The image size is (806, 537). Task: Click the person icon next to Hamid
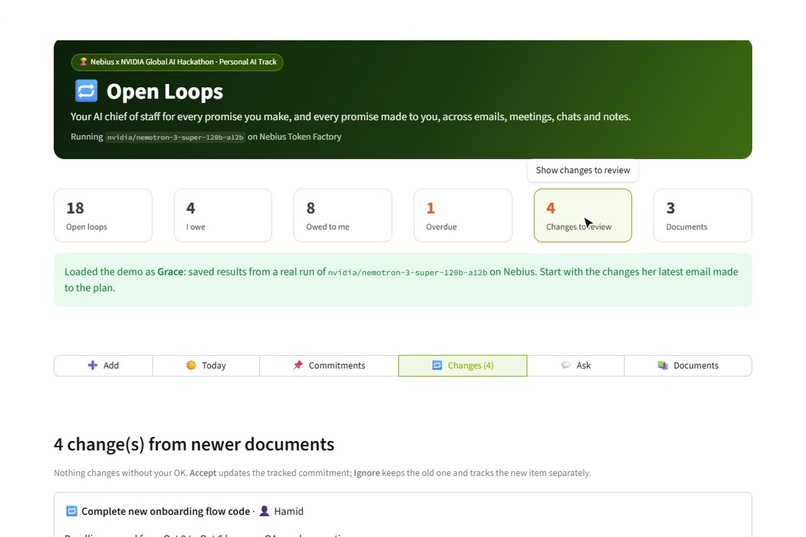pyautogui.click(x=264, y=511)
